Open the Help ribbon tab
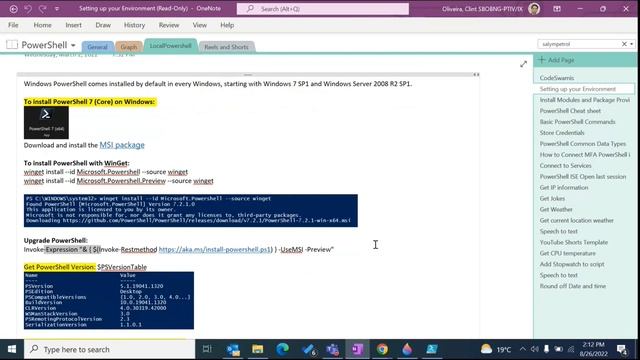The image size is (640, 360). click(x=227, y=25)
